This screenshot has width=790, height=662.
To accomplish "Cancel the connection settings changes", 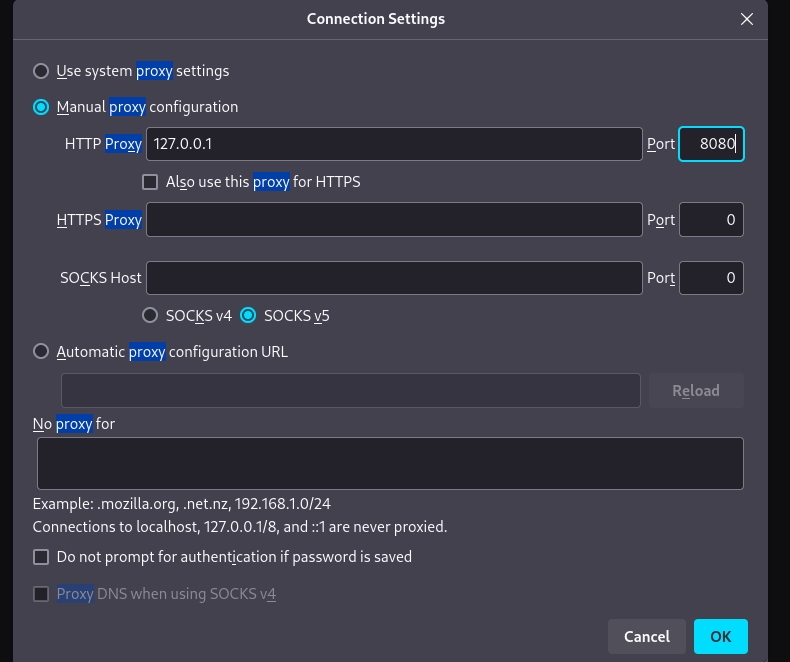I will point(646,636).
